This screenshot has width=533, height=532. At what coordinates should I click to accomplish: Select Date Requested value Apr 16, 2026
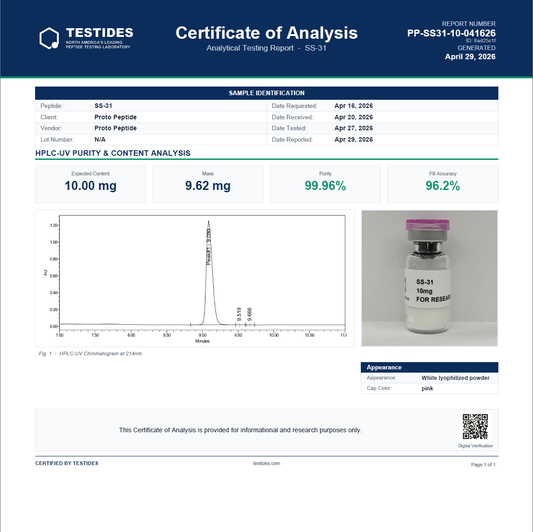354,106
